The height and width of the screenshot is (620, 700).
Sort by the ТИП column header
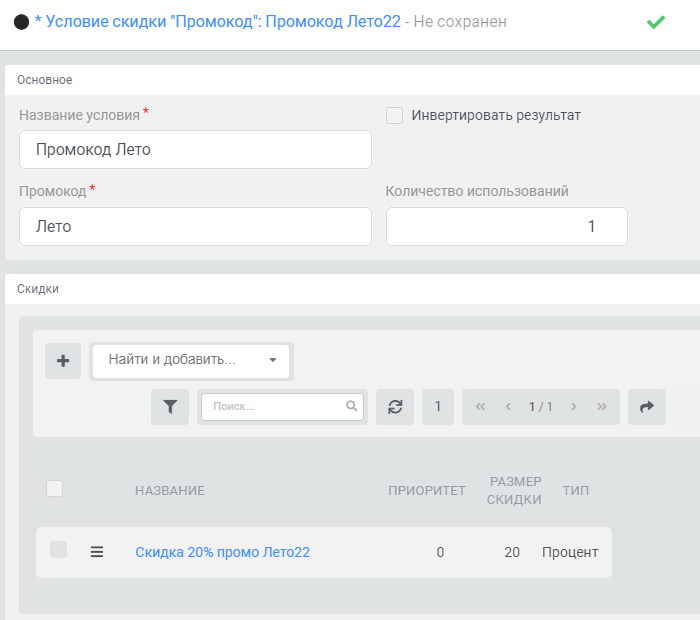(x=576, y=491)
